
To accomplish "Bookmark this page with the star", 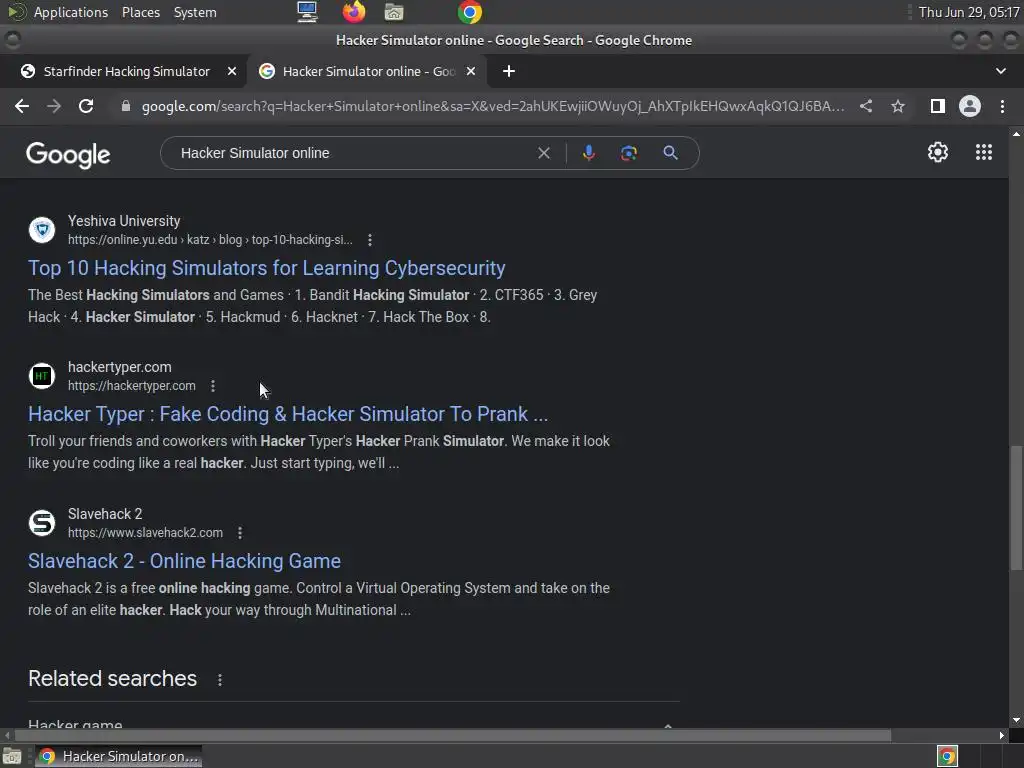I will point(898,106).
